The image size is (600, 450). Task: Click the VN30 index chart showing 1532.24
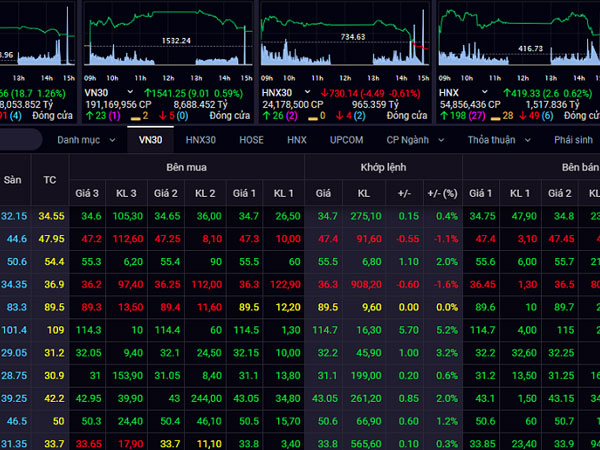(166, 40)
